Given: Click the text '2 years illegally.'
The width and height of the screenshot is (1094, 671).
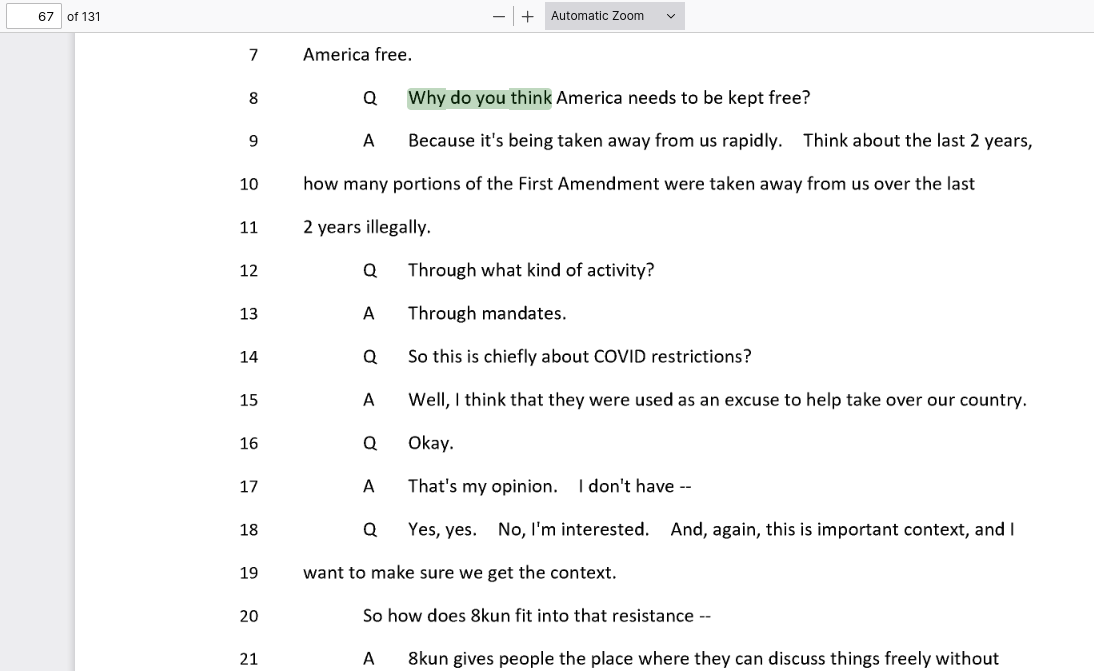Looking at the screenshot, I should coord(367,227).
